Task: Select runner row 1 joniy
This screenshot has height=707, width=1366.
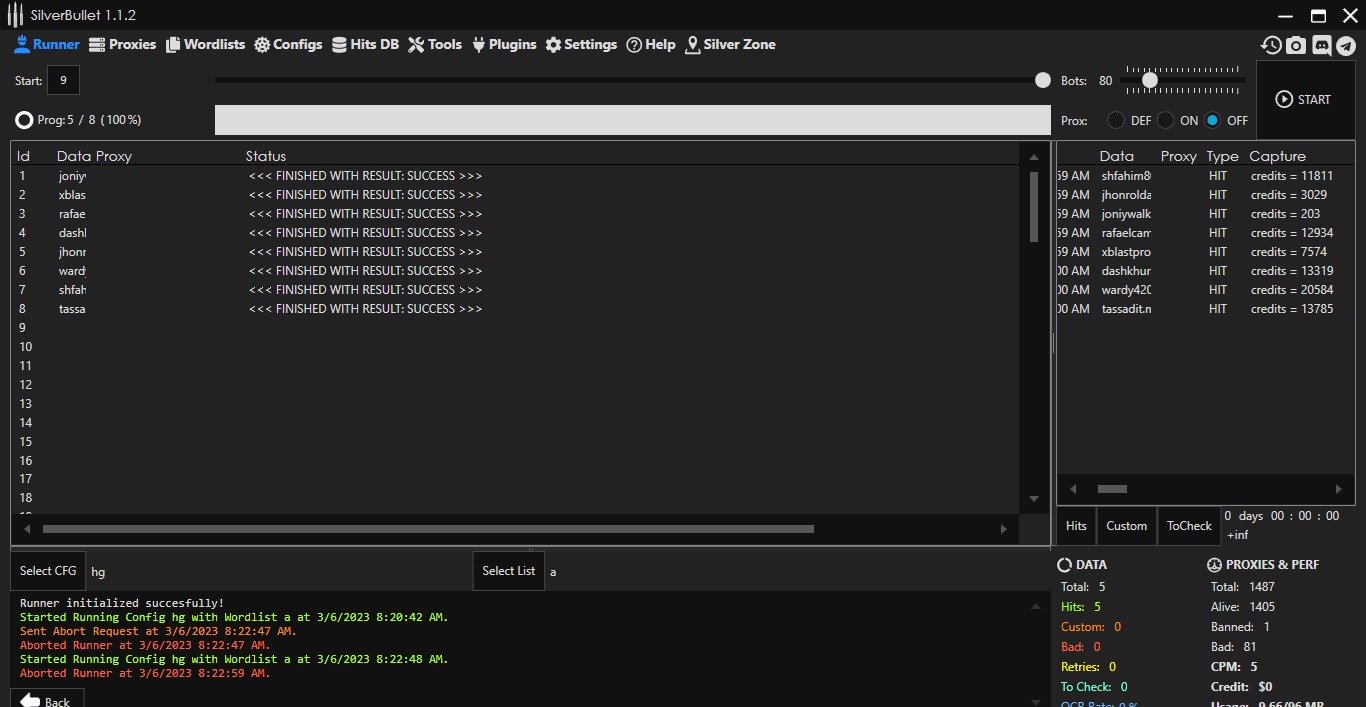Action: pos(515,176)
